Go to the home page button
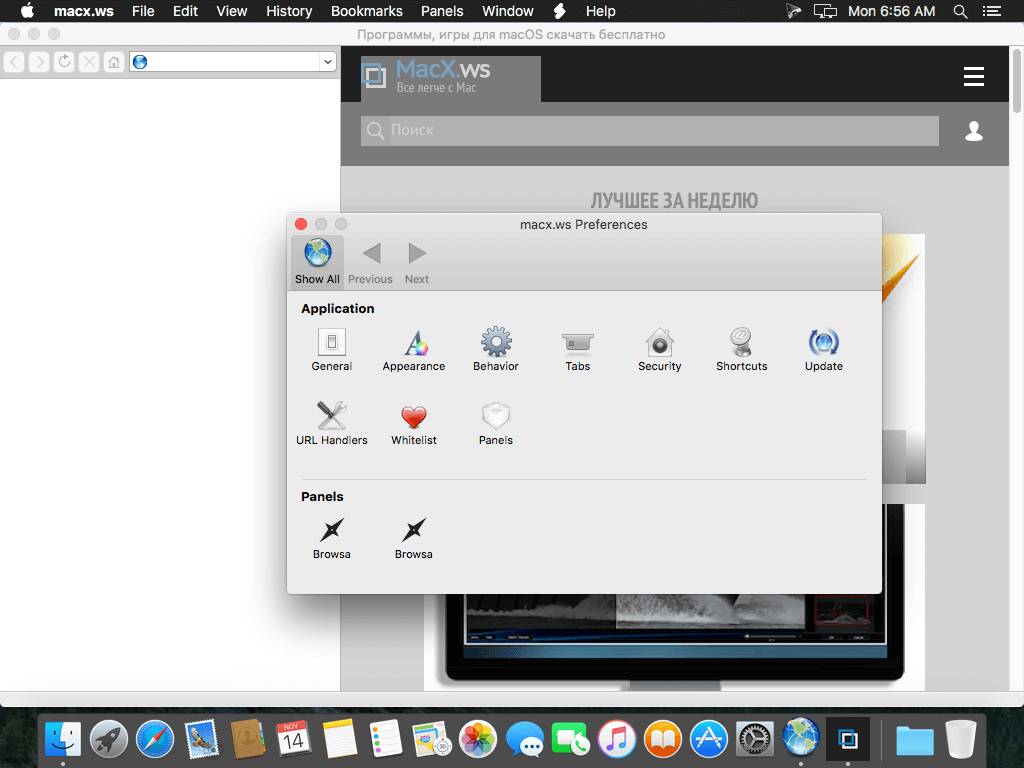This screenshot has height=768, width=1024. tap(114, 62)
